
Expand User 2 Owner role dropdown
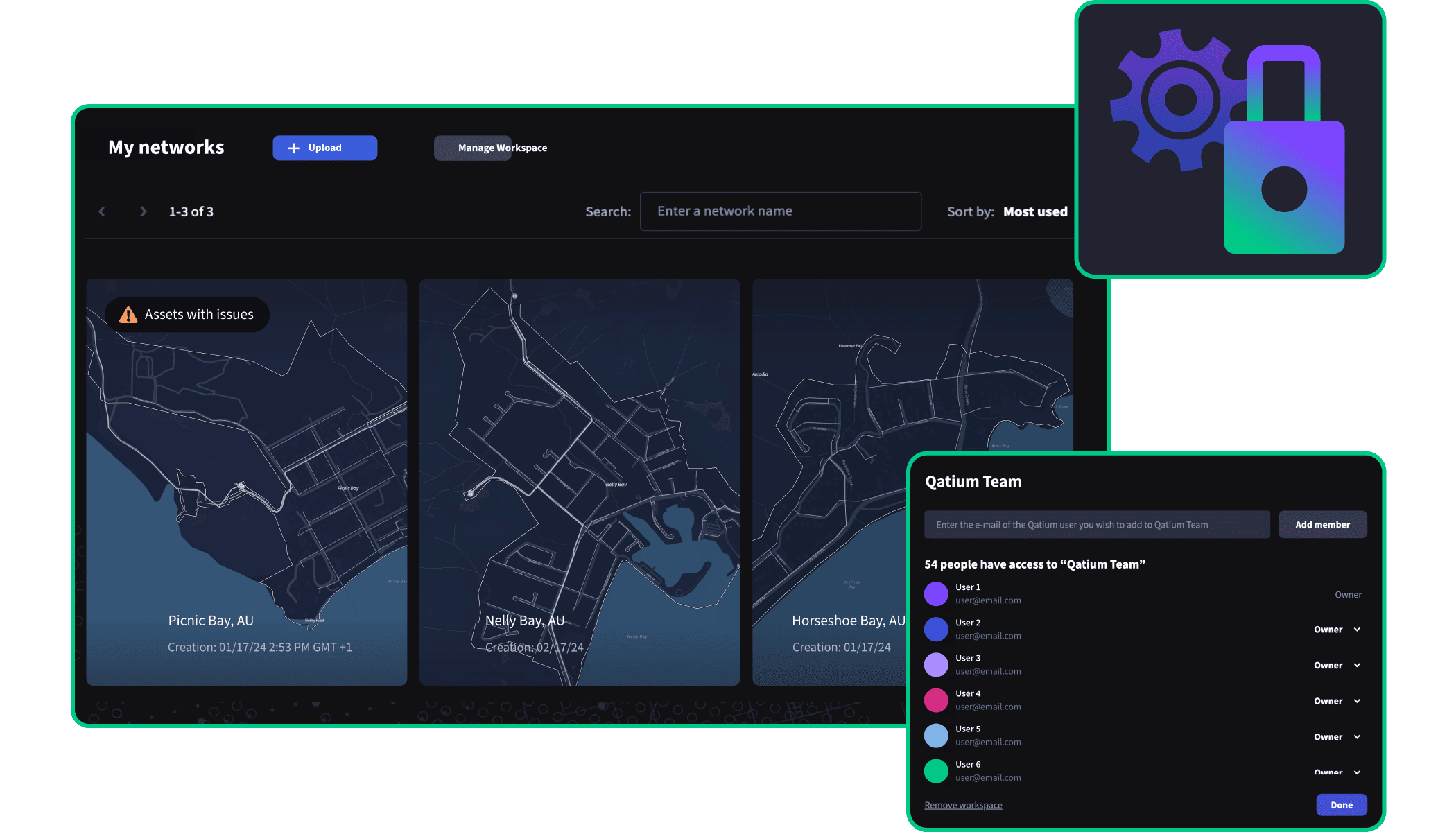tap(1357, 630)
